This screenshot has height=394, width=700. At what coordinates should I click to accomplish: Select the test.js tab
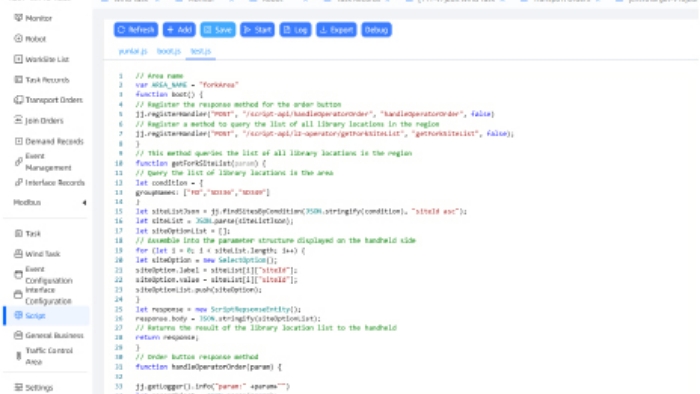pos(201,51)
